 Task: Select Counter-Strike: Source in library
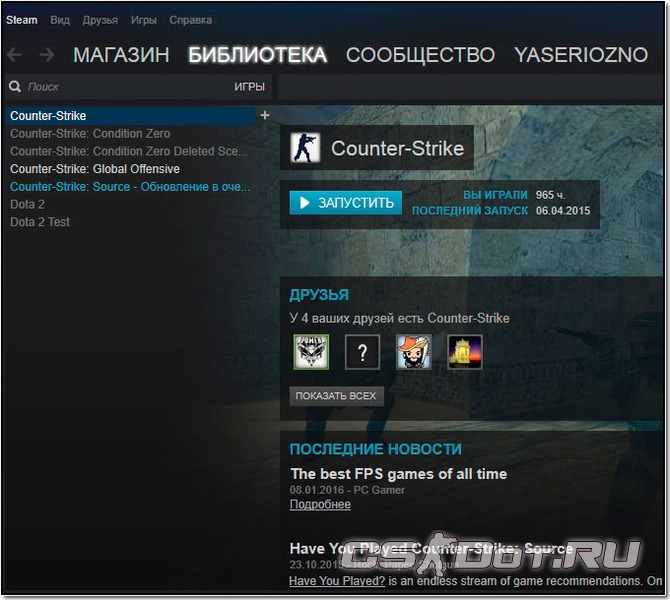click(x=130, y=187)
